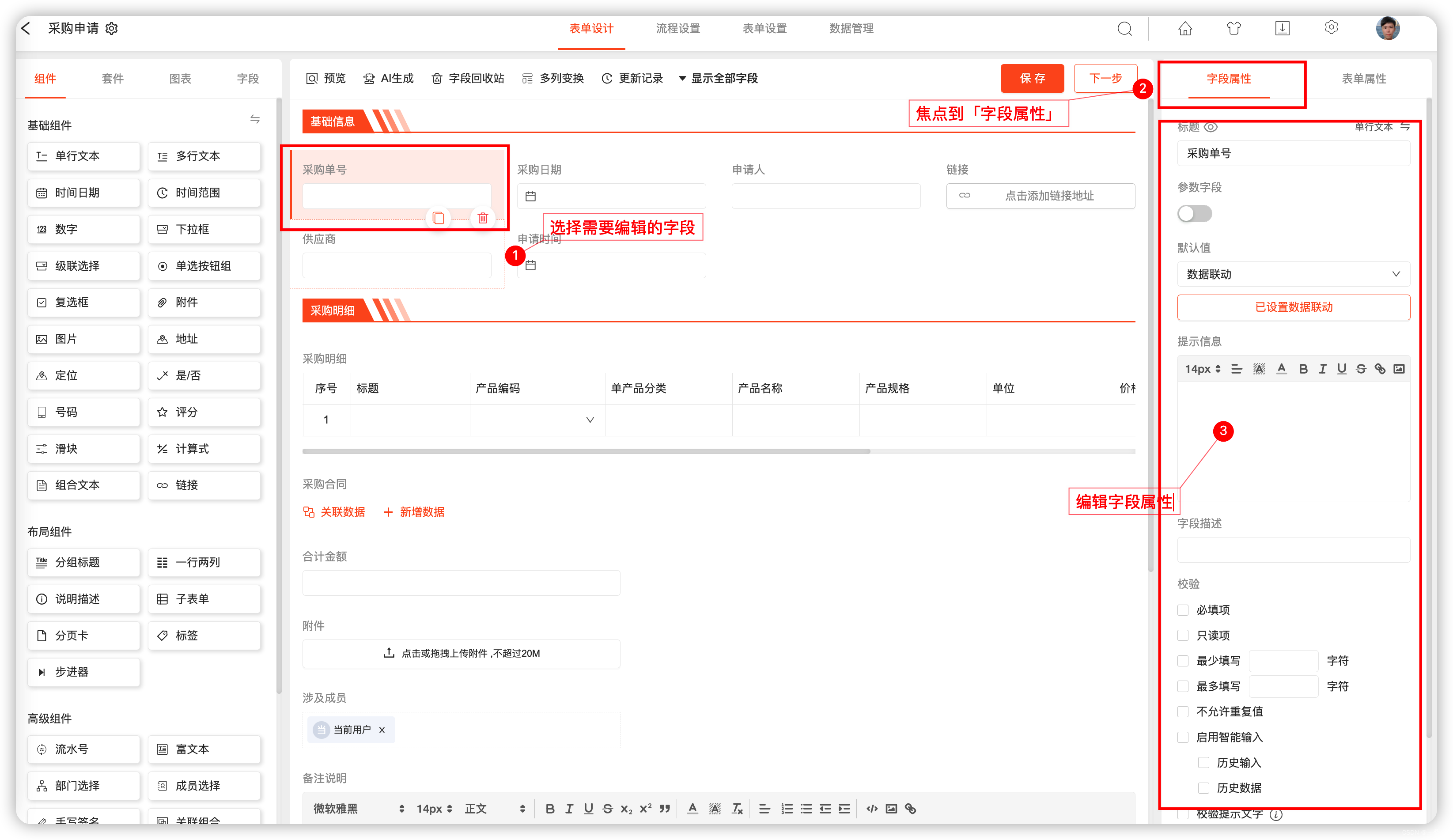Click the copy icon on 采购单号 field

point(438,218)
